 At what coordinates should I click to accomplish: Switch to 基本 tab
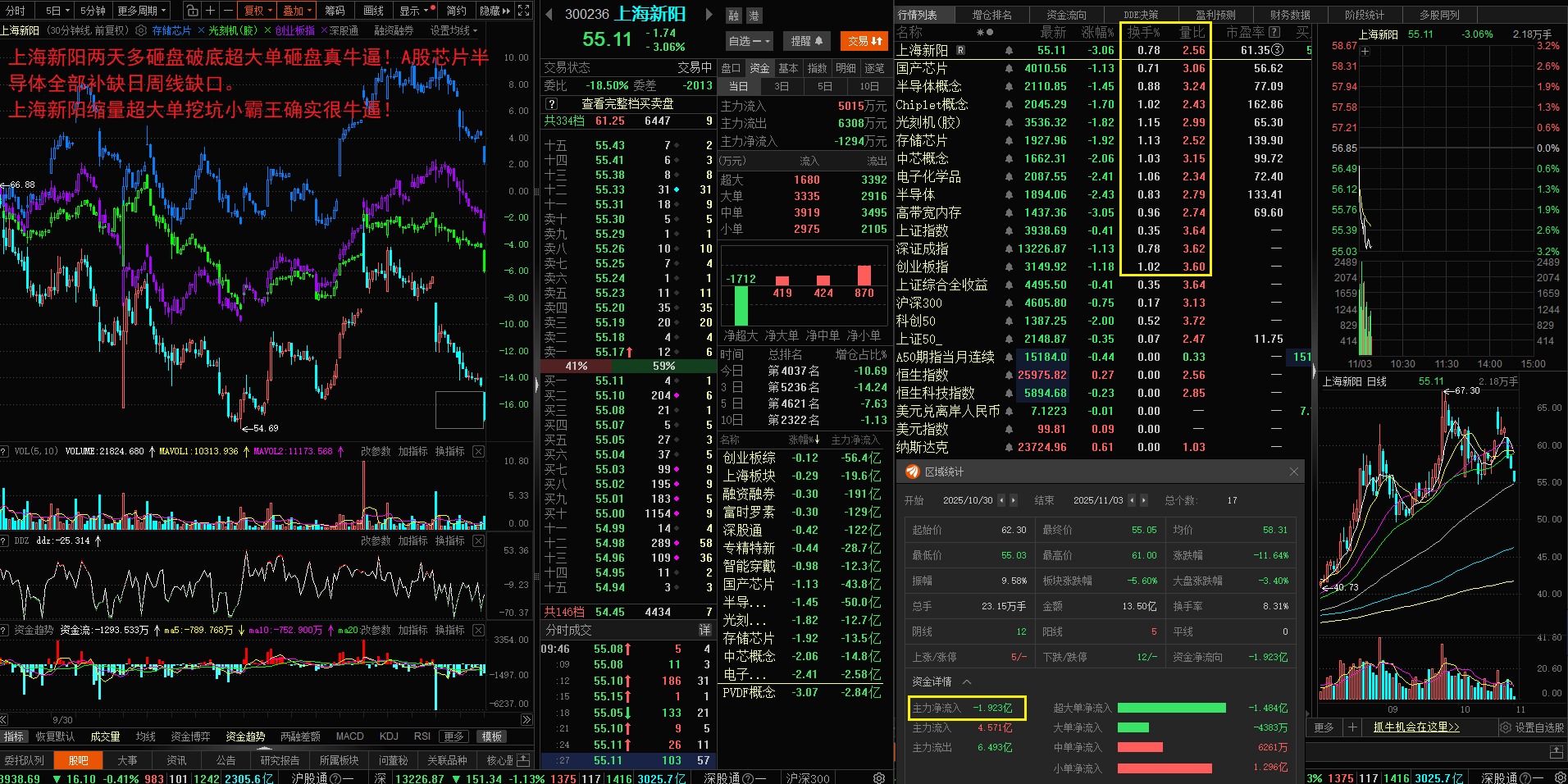788,68
